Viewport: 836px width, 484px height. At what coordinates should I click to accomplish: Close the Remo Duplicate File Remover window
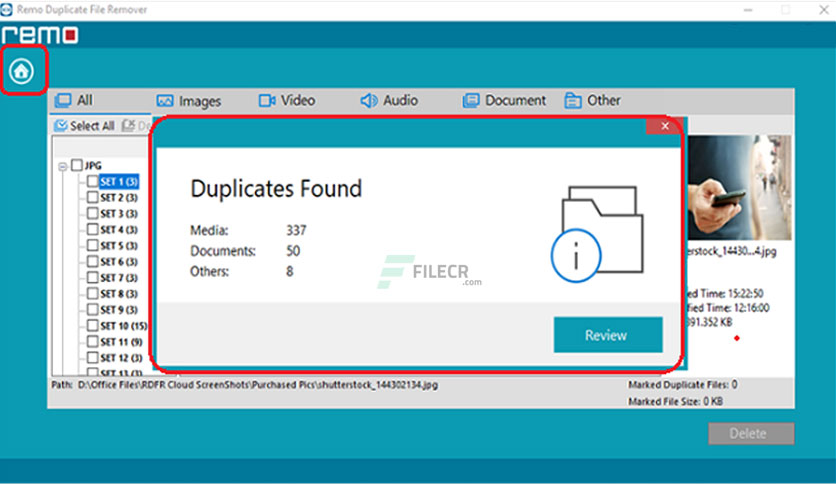click(824, 10)
